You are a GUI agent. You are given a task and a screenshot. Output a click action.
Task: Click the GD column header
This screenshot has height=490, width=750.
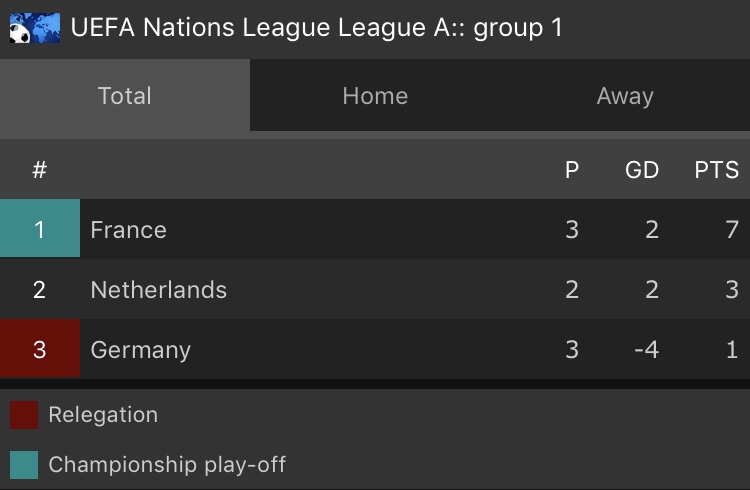coord(642,170)
